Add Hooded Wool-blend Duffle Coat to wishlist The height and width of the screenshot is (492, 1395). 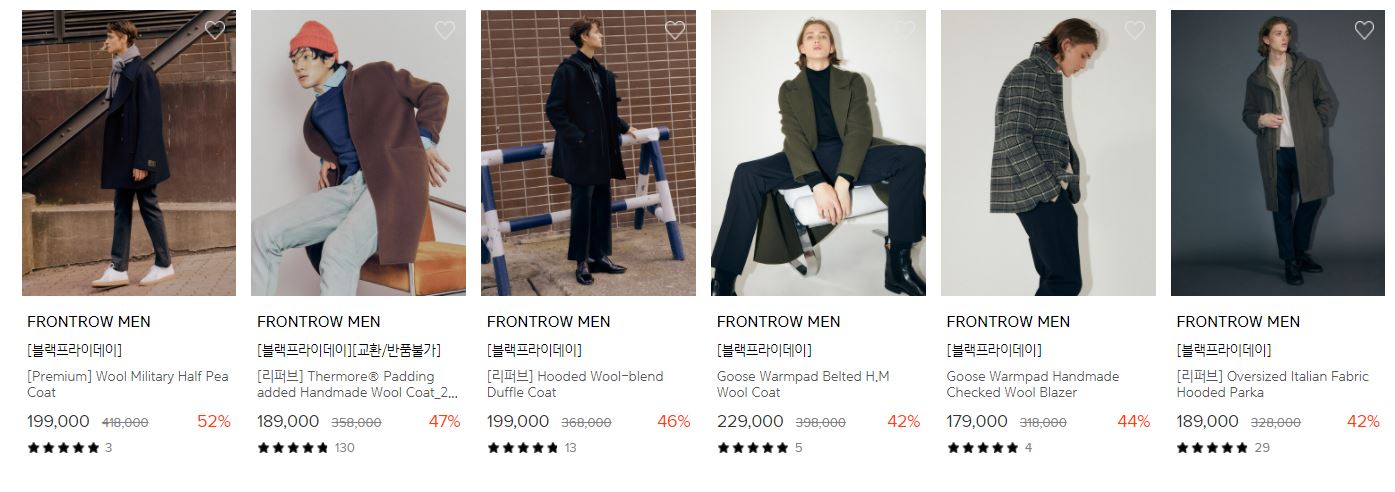tap(675, 31)
